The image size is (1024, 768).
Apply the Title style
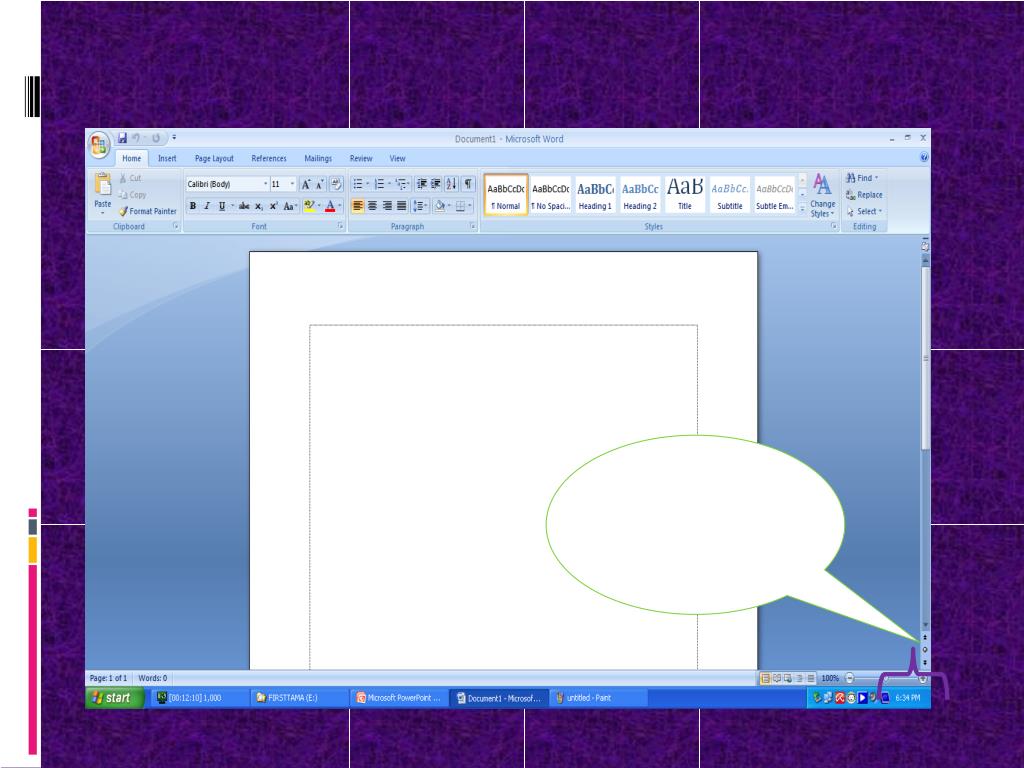[684, 195]
